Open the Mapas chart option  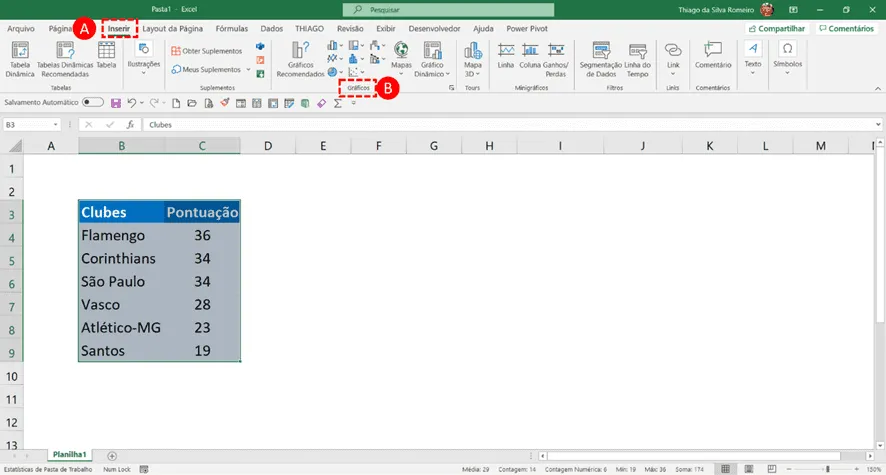pos(401,58)
